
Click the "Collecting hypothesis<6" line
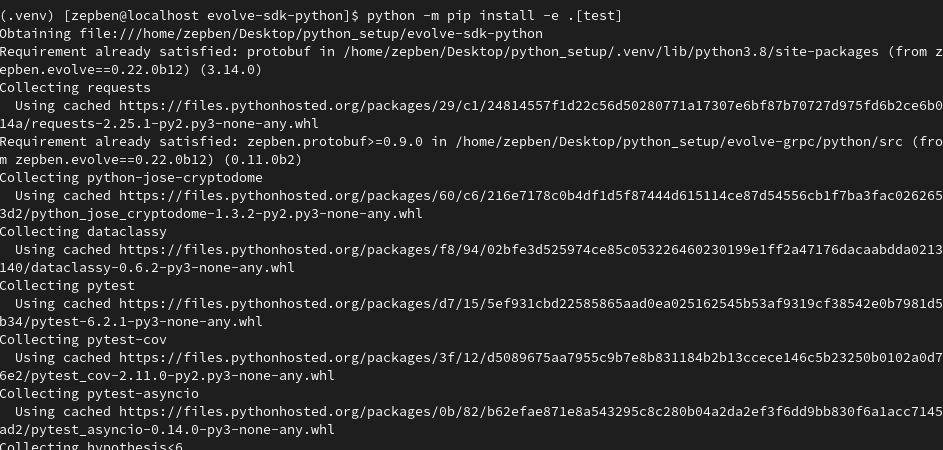91,446
